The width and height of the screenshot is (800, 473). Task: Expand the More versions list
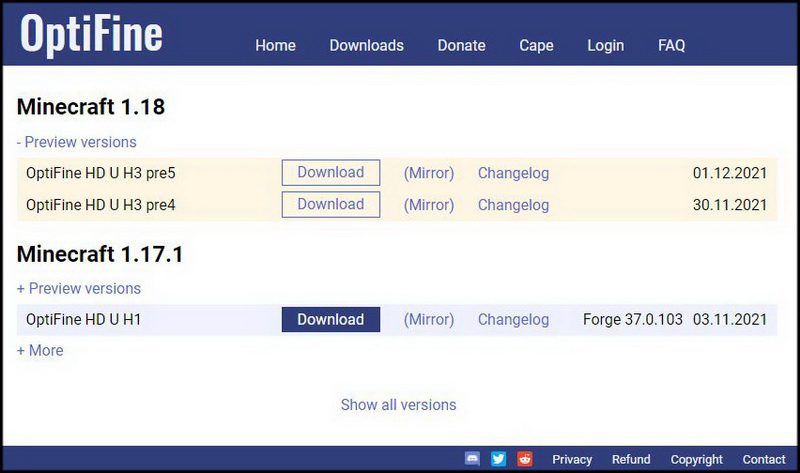pos(40,351)
